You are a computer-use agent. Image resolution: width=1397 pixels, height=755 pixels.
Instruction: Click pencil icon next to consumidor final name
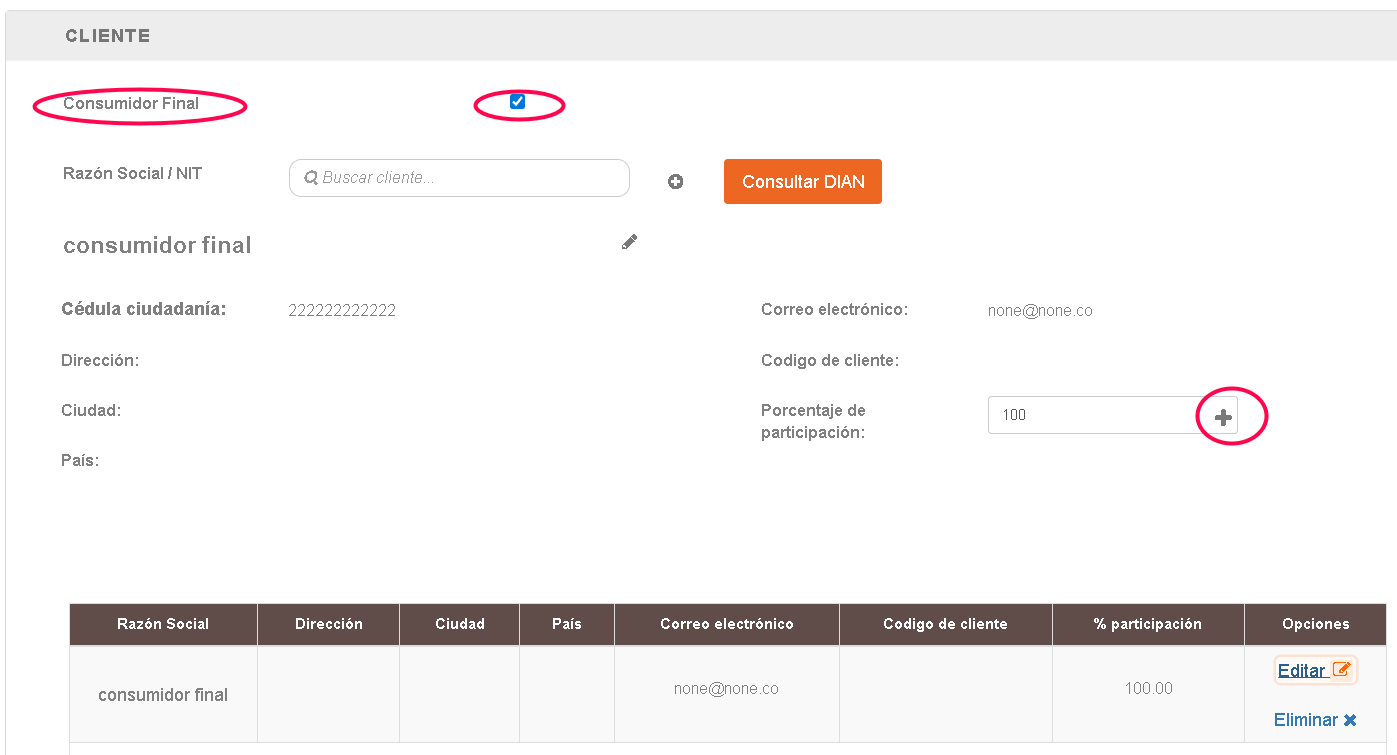click(629, 242)
